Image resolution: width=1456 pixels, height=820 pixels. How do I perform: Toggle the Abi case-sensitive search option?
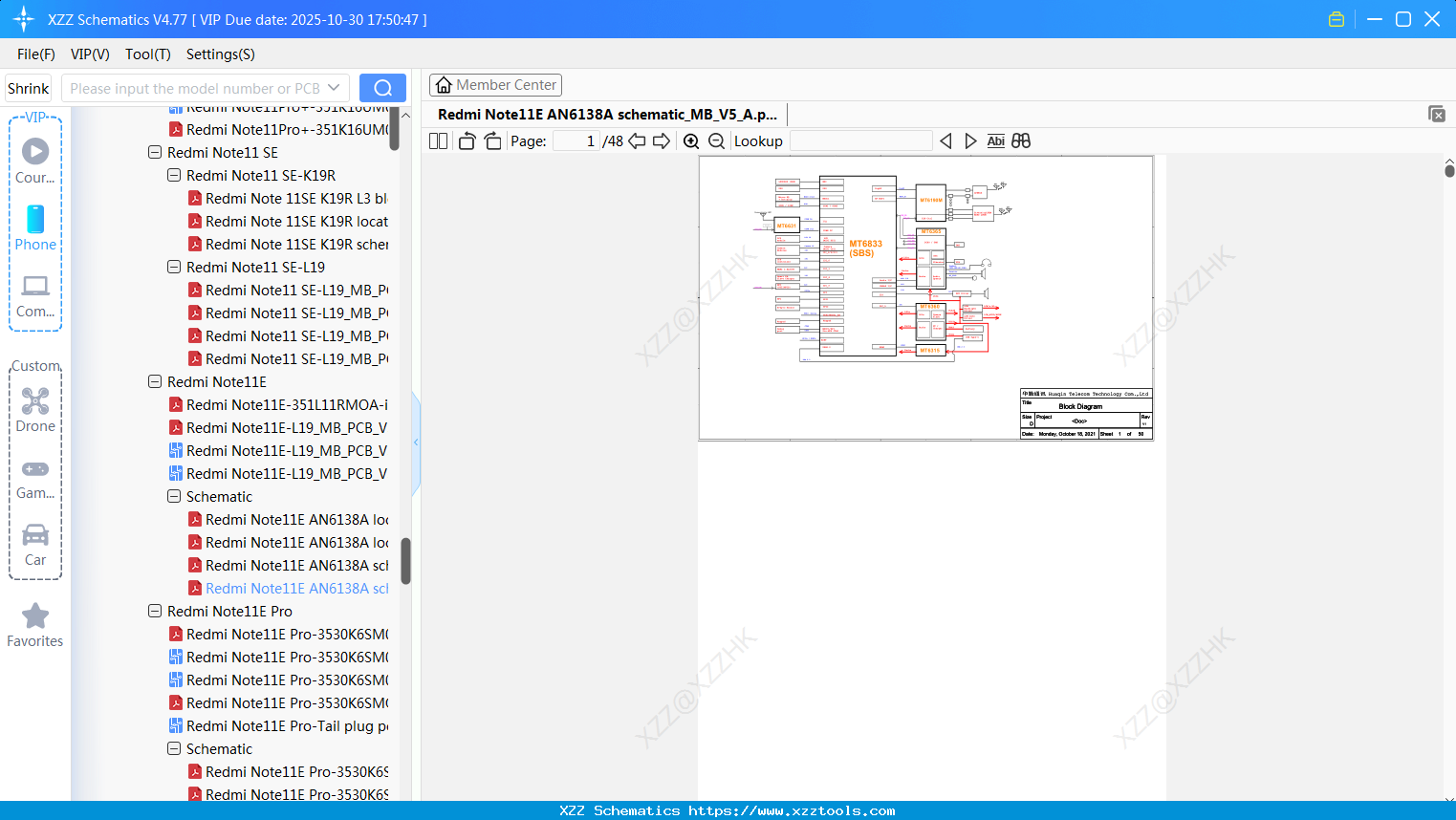(995, 140)
